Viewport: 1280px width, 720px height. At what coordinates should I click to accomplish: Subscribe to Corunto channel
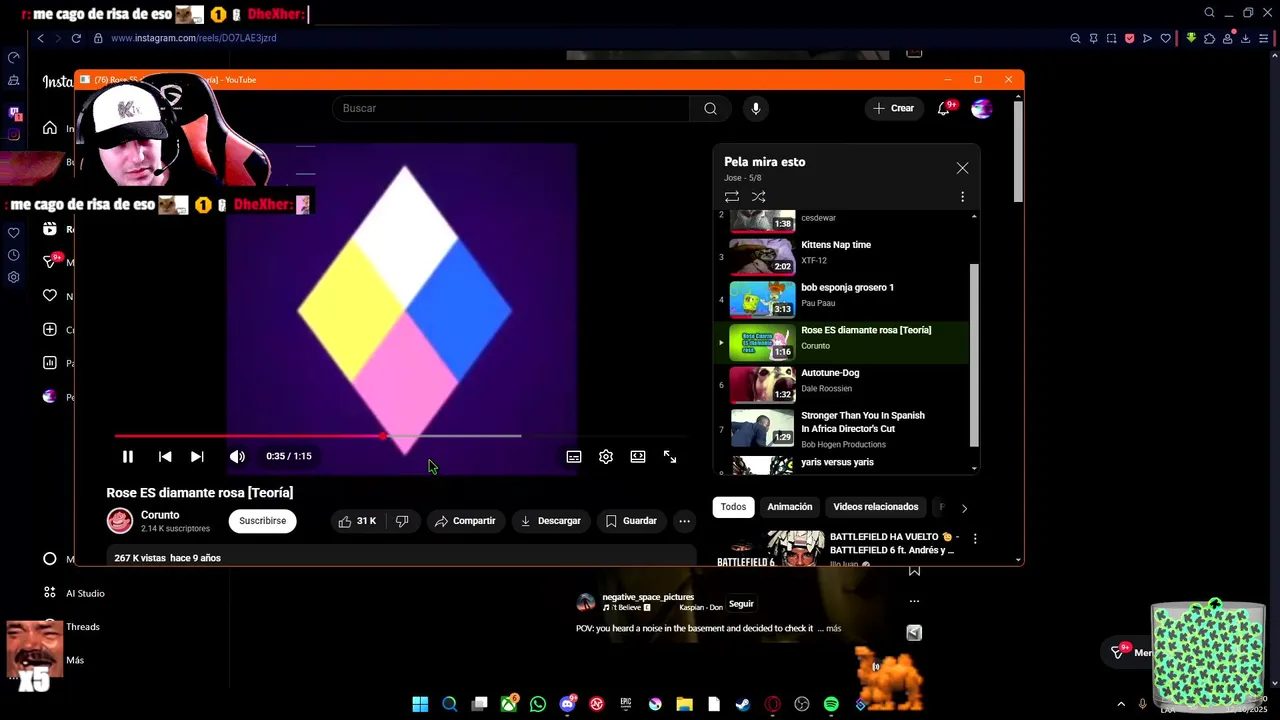coord(262,521)
